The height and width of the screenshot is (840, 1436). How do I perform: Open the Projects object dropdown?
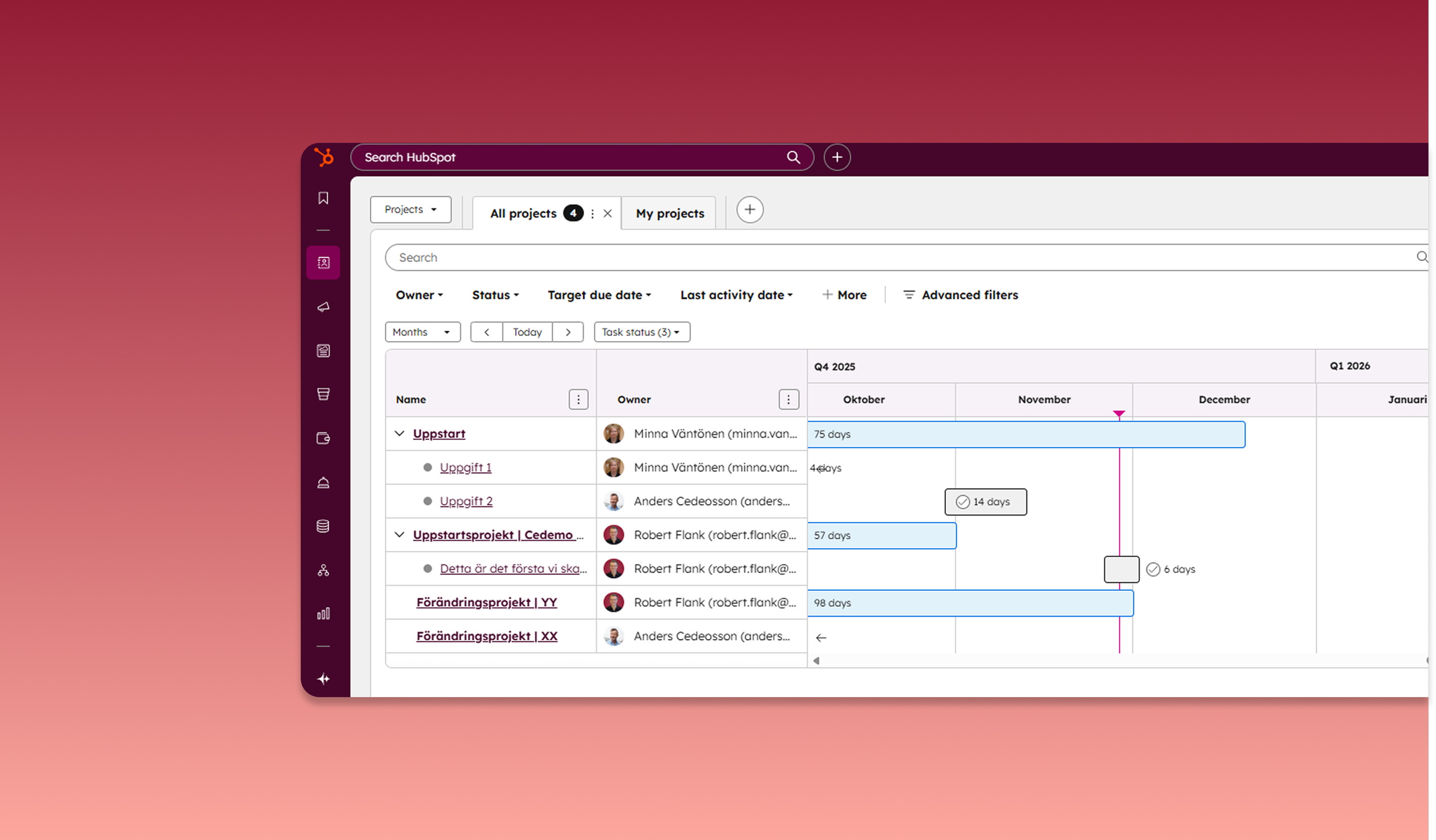411,210
